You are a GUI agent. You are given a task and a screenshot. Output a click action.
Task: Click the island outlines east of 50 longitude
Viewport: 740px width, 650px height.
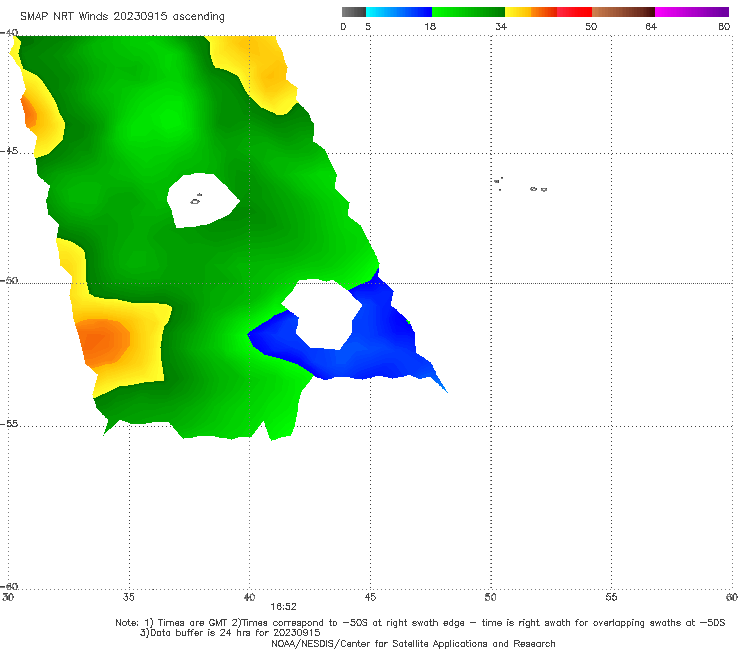[x=521, y=184]
